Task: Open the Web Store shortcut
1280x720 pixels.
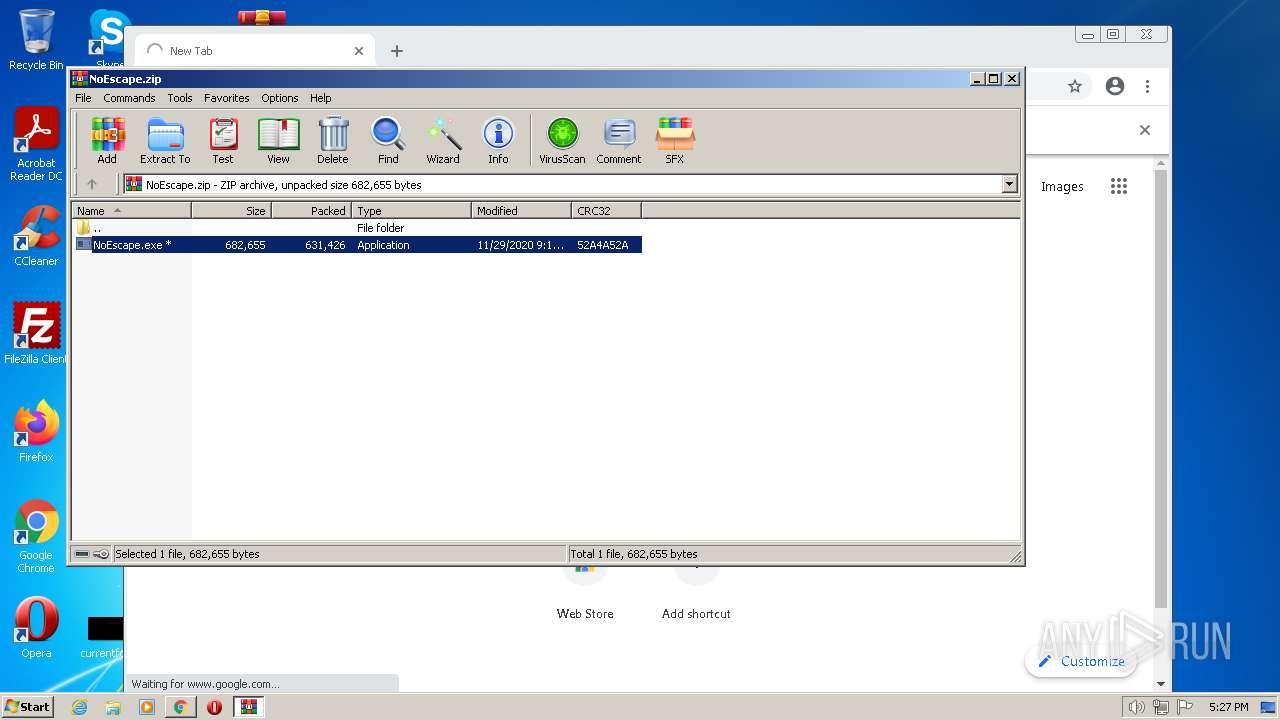Action: coord(585,595)
